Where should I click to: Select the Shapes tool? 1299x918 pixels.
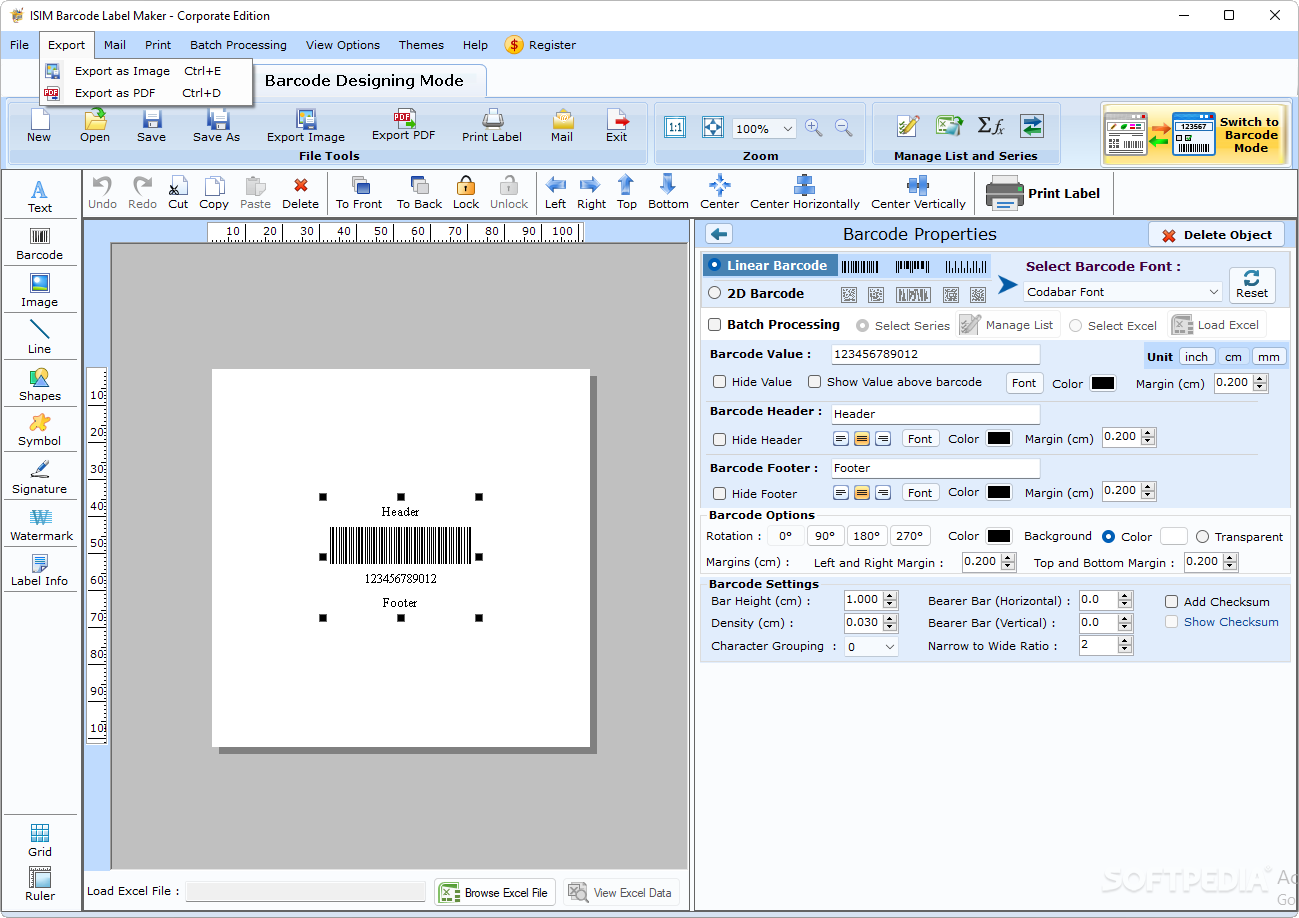(40, 384)
